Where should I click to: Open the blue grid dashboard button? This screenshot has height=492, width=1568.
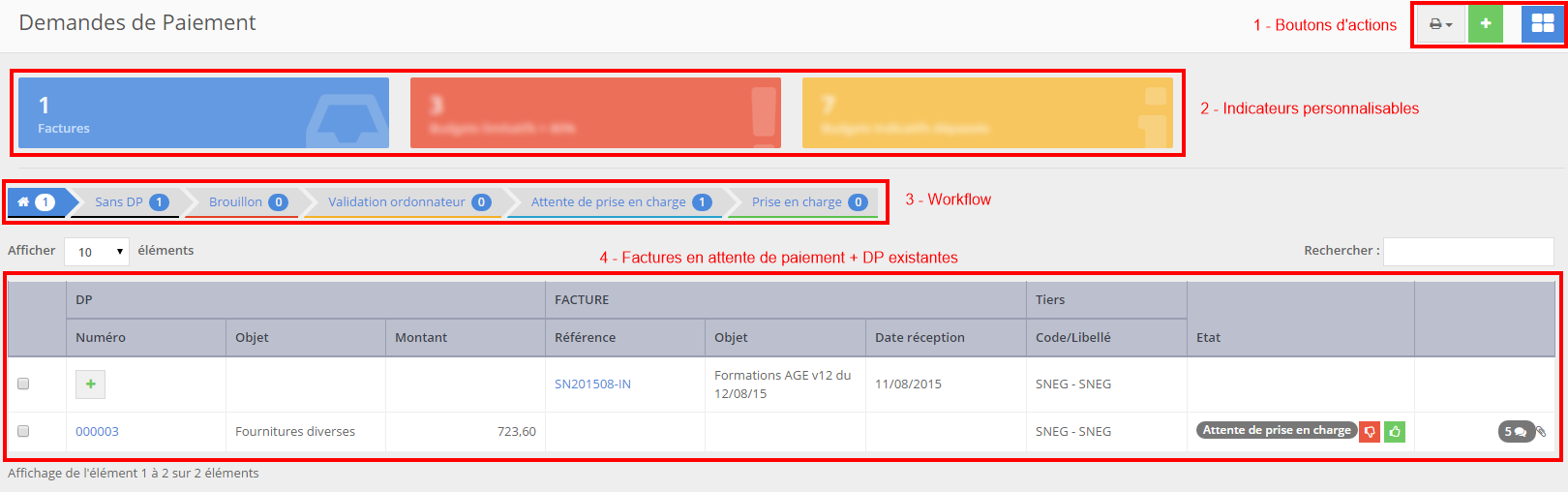click(x=1542, y=24)
